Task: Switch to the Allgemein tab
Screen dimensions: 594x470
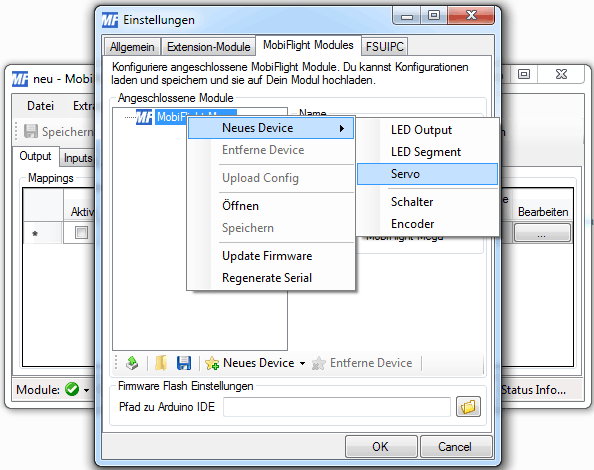Action: point(132,47)
